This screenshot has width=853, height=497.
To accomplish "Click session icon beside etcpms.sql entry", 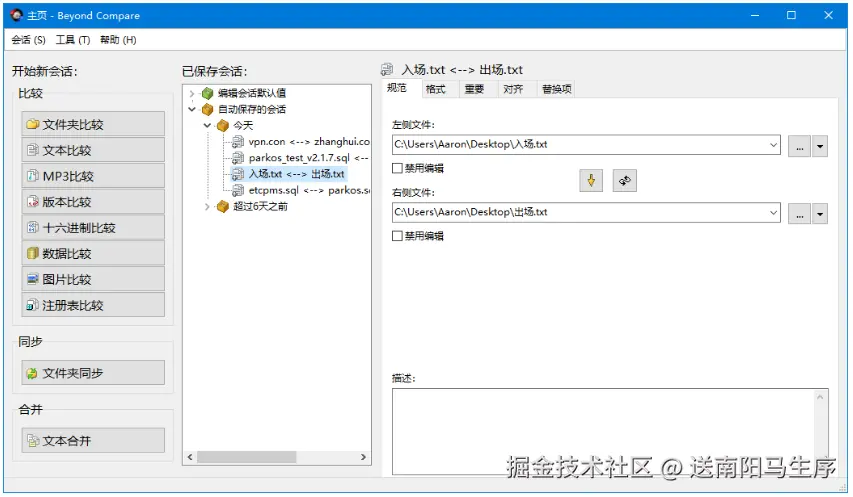I will click(x=238, y=190).
